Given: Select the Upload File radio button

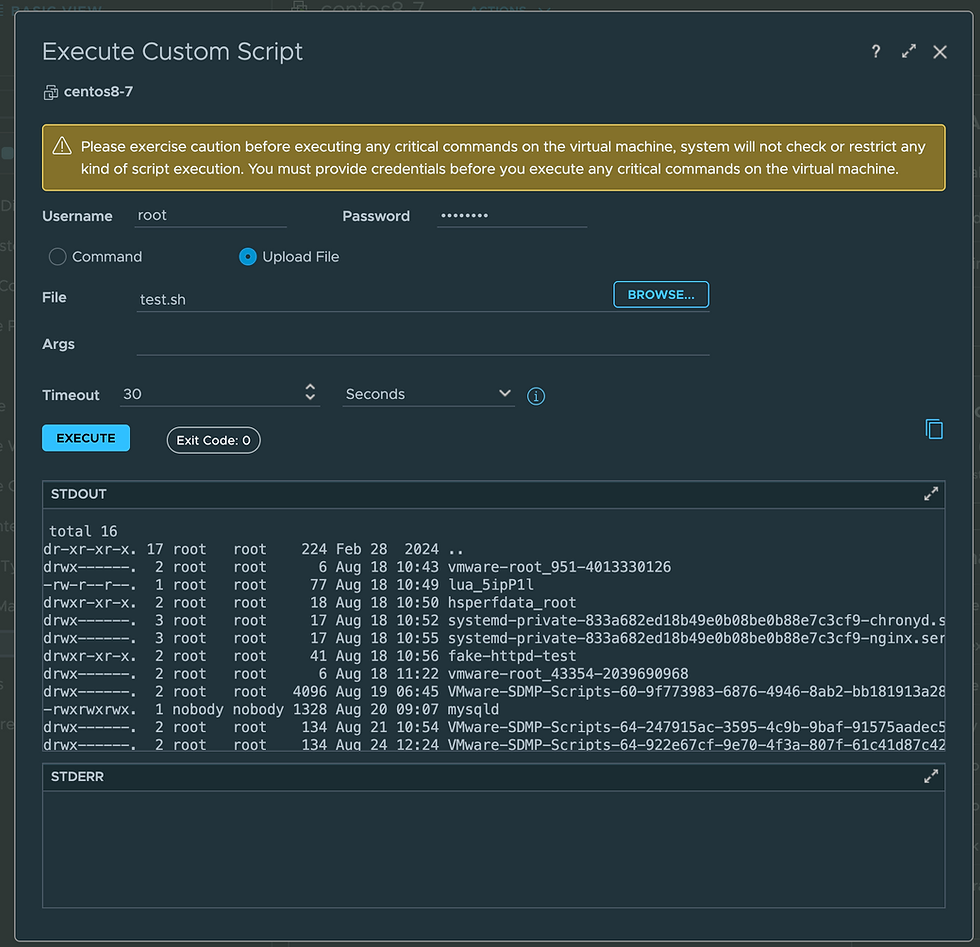Looking at the screenshot, I should (x=248, y=257).
